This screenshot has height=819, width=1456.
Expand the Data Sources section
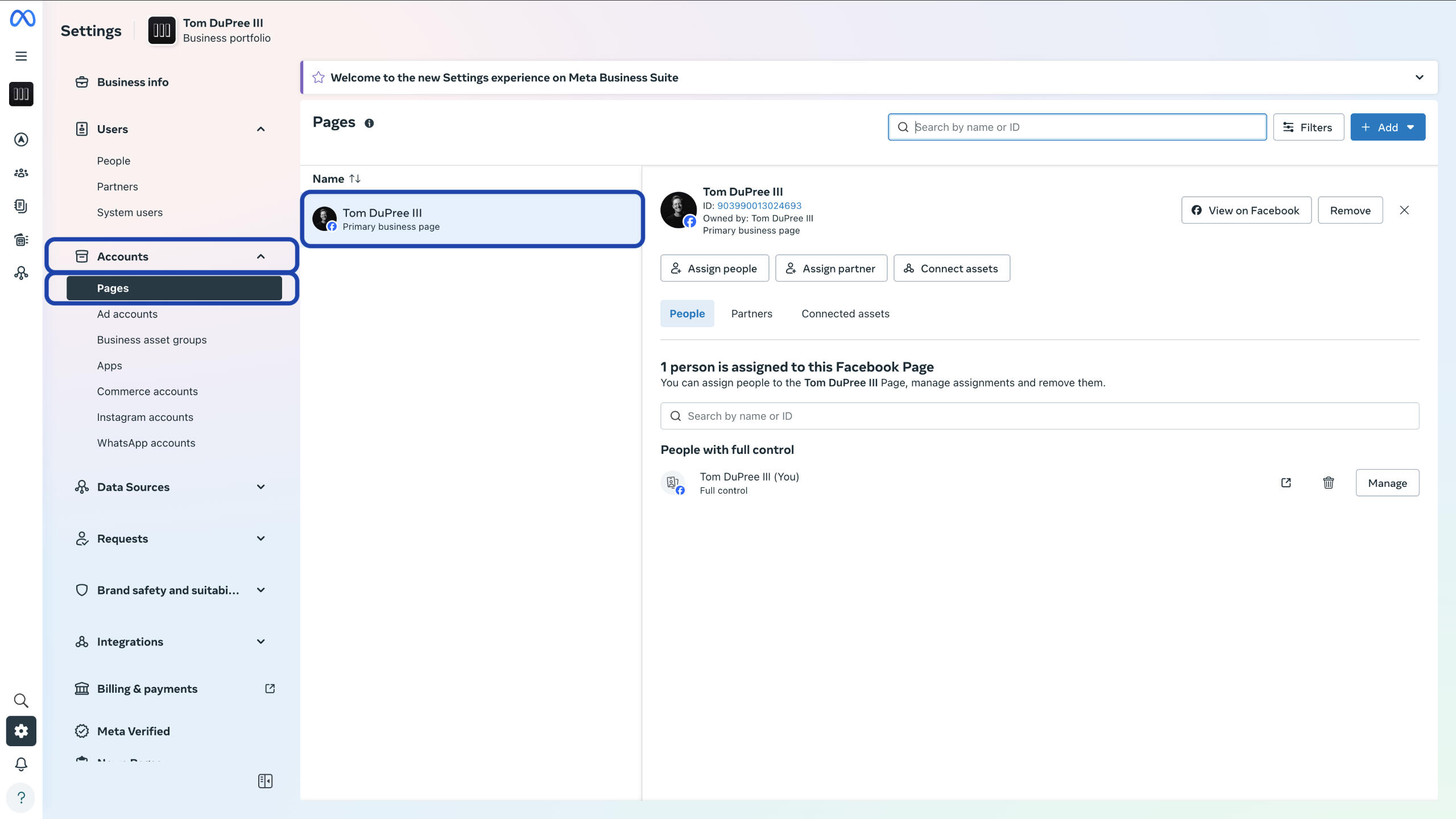260,487
